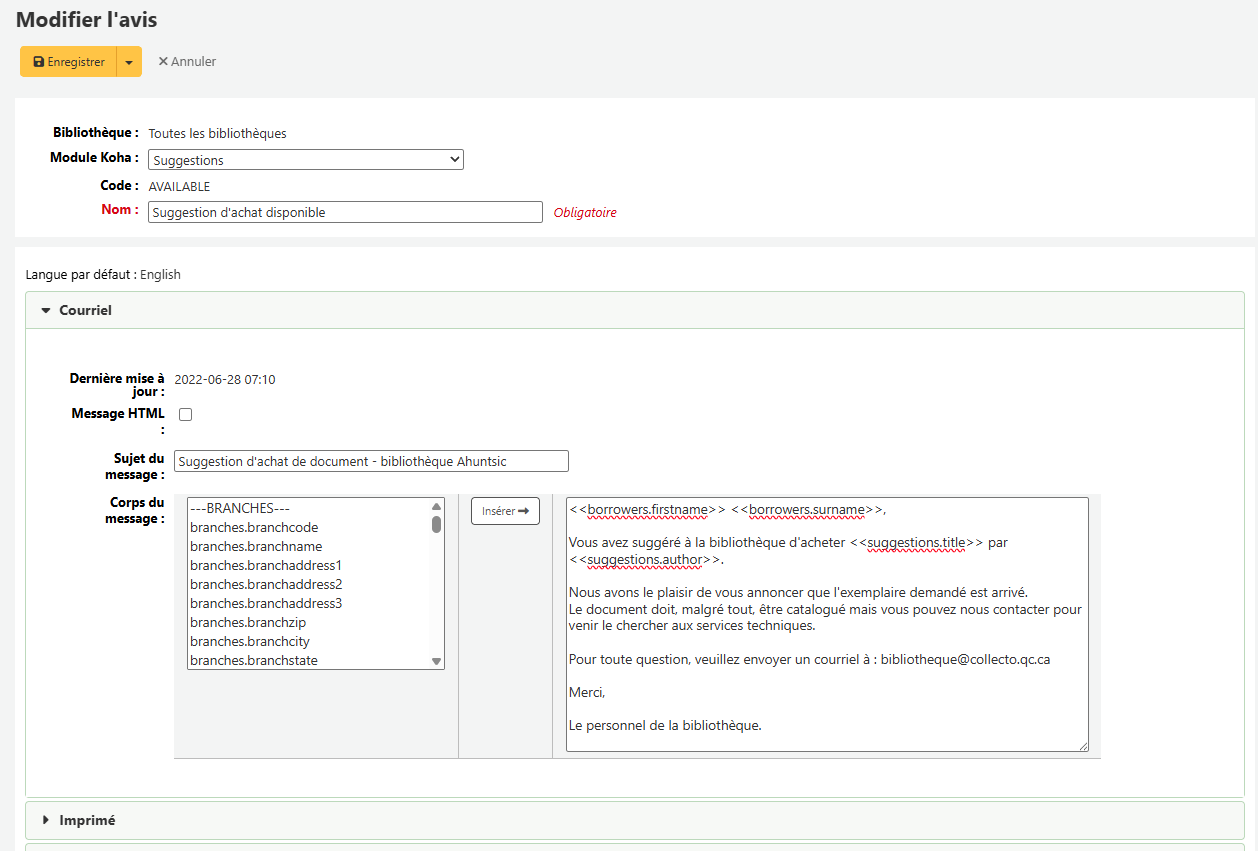
Task: Click the Nom input field
Action: point(345,212)
